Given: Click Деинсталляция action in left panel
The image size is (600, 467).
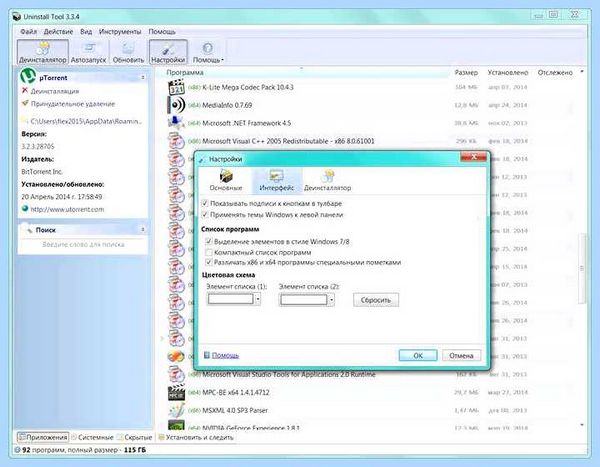Looking at the screenshot, I should click(x=55, y=91).
